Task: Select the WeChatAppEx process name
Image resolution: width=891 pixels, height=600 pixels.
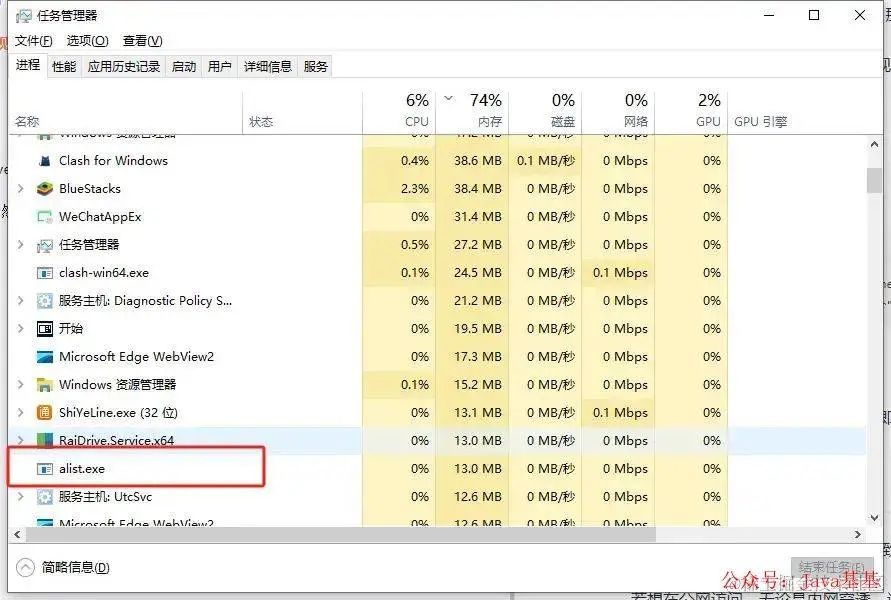Action: click(x=100, y=217)
